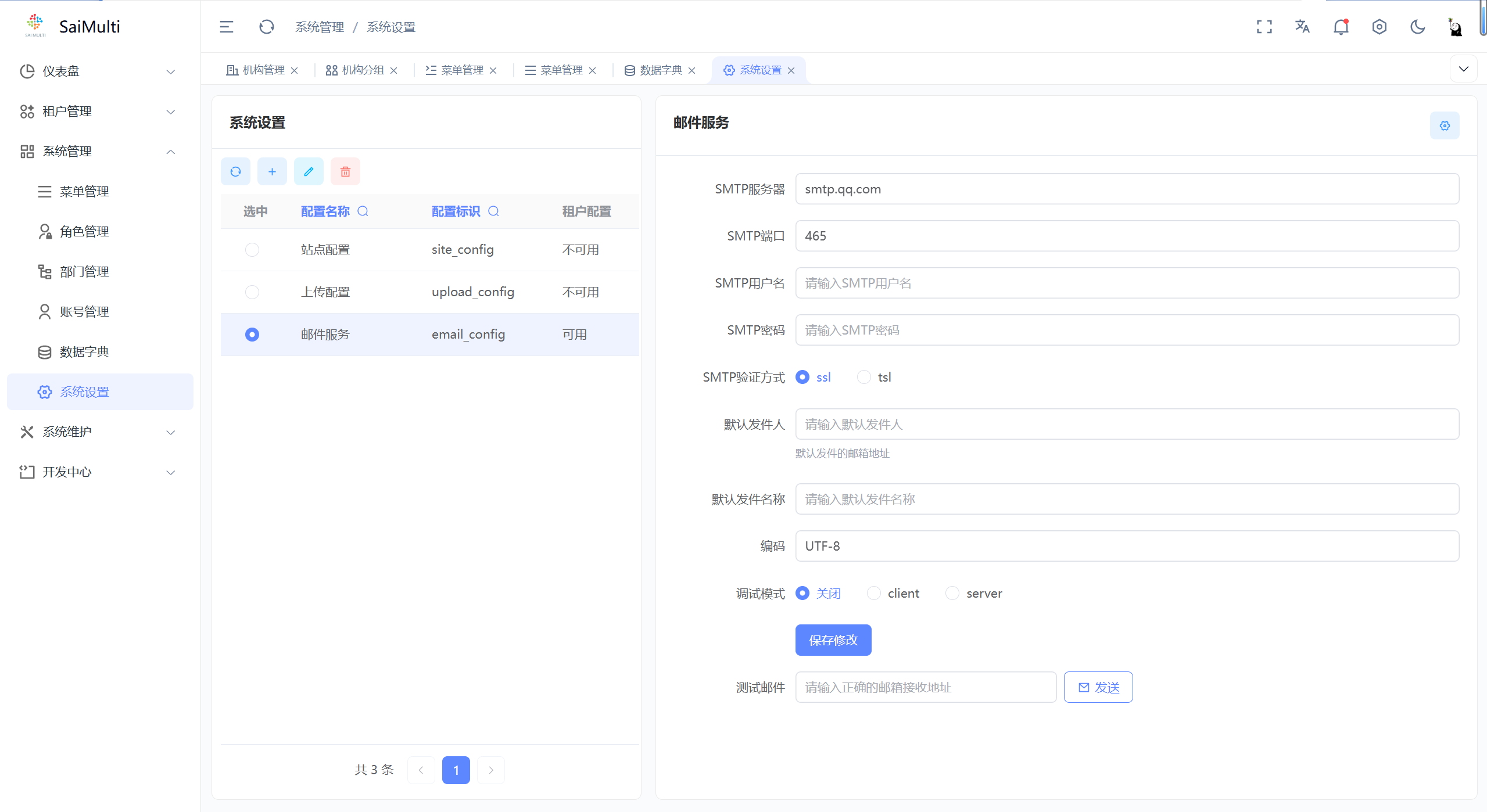This screenshot has height=812, width=1487.
Task: Click the 保存修改 button
Action: 833,640
